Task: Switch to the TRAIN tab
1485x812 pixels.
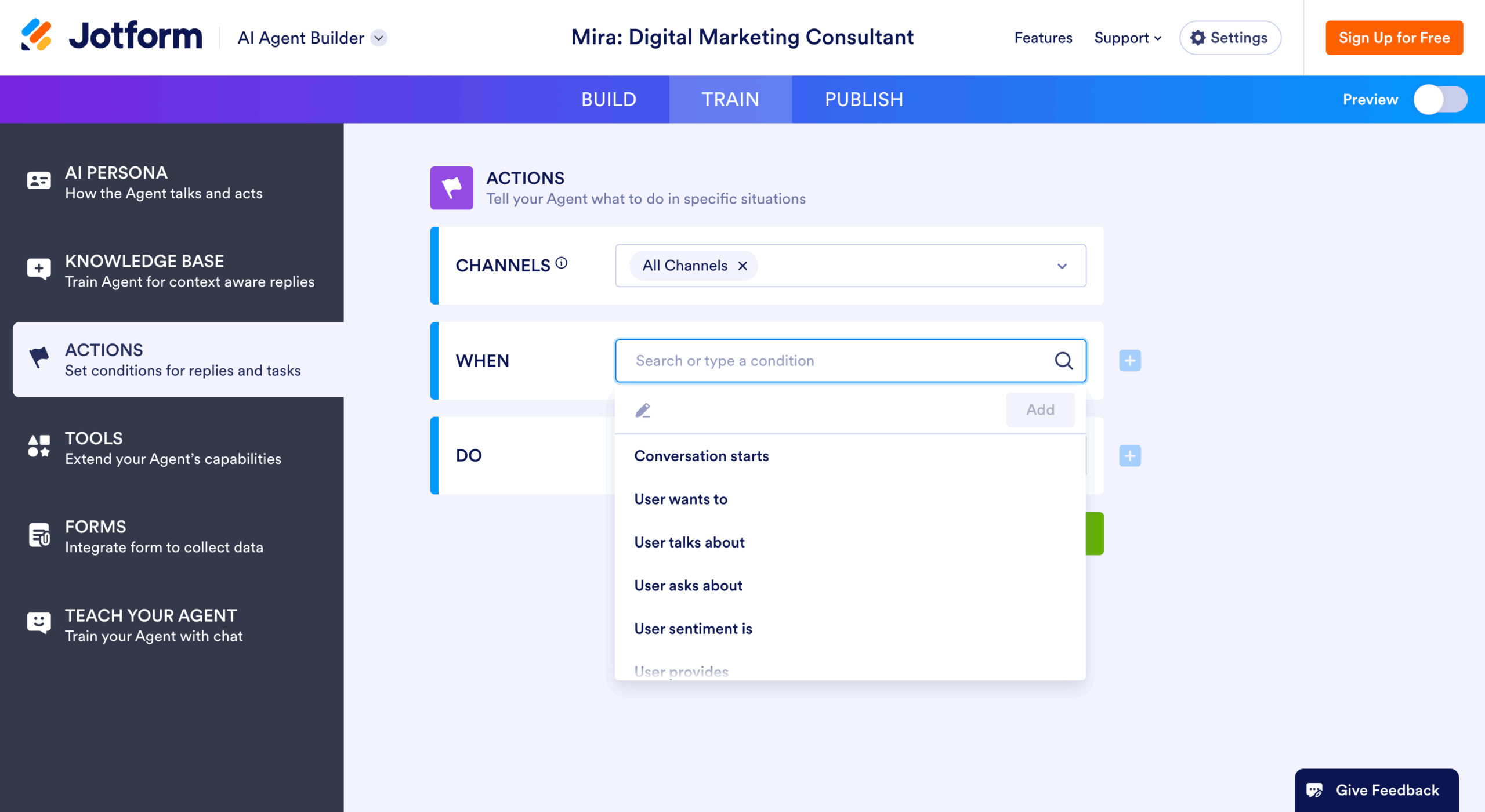Action: pos(730,99)
